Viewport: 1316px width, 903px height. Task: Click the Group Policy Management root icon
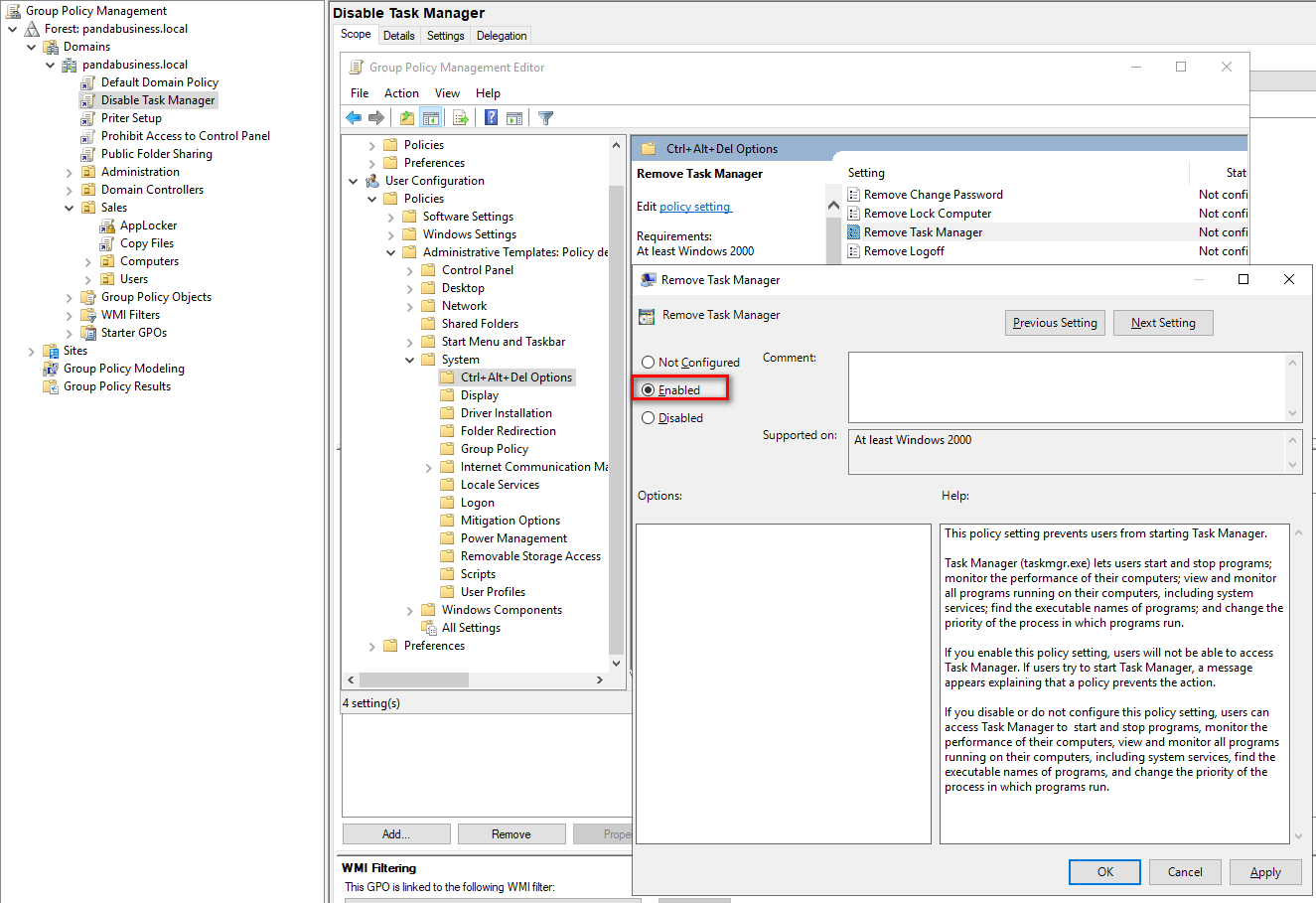(14, 11)
